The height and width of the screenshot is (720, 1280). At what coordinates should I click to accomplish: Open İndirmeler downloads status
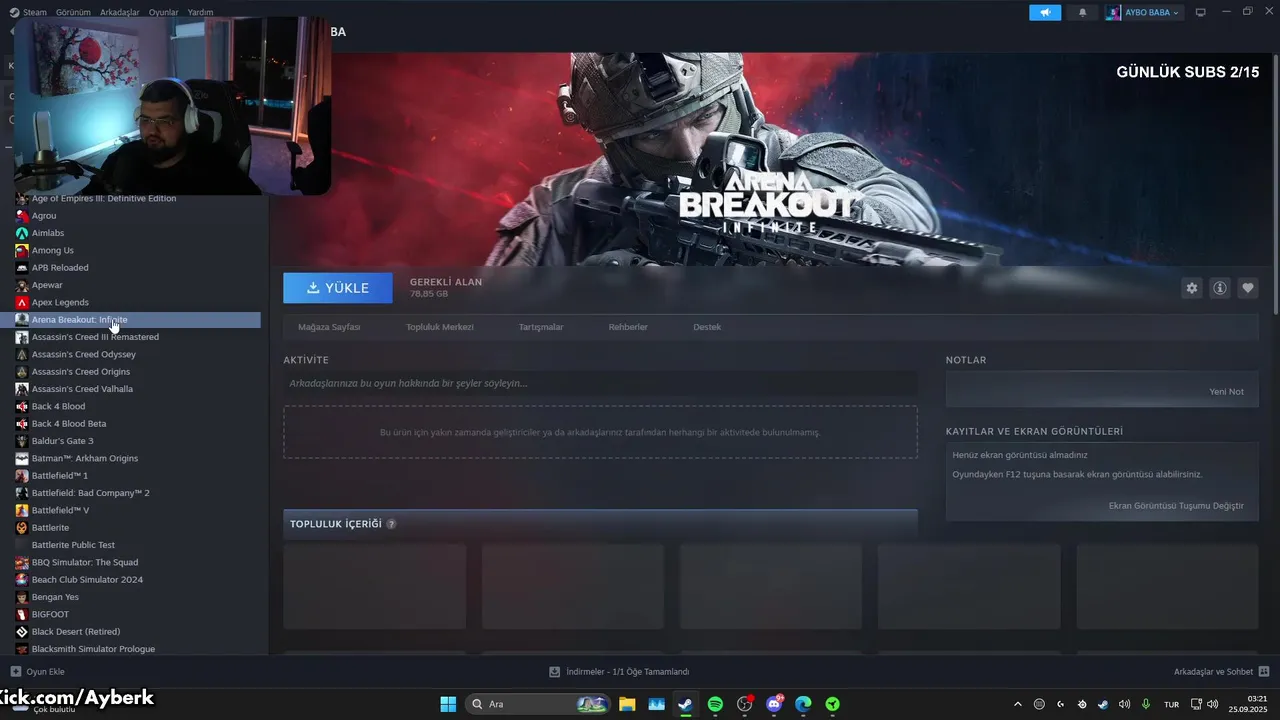pos(619,672)
